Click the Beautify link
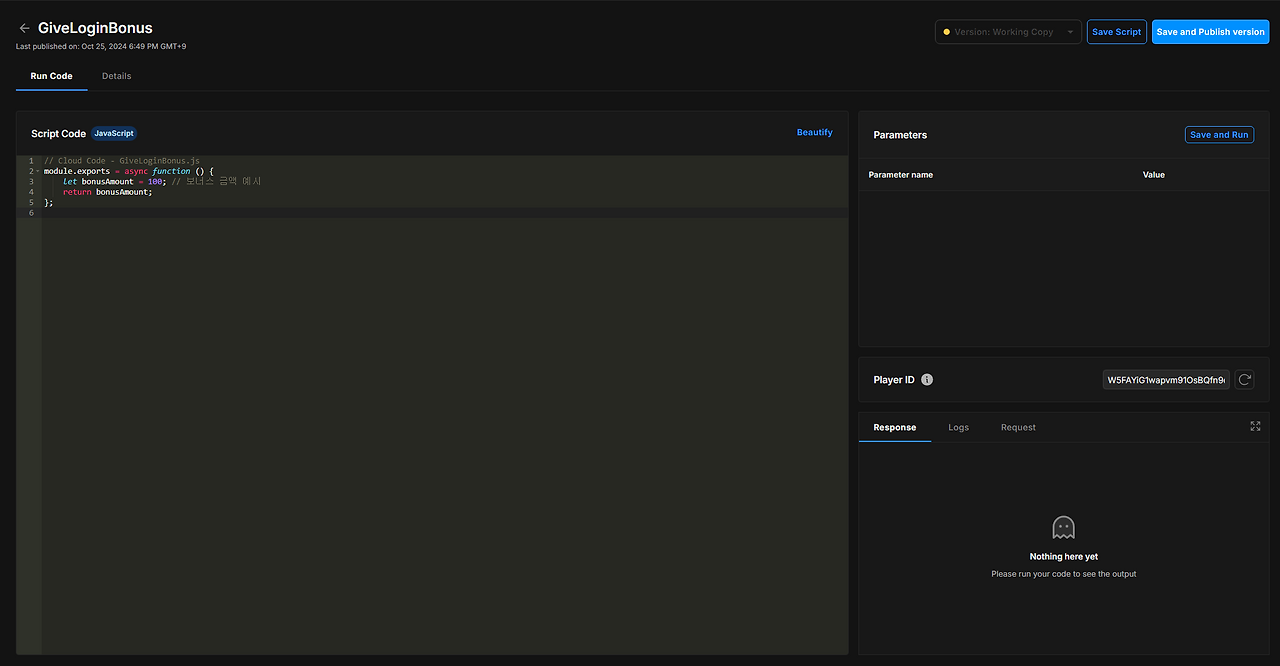 (814, 132)
